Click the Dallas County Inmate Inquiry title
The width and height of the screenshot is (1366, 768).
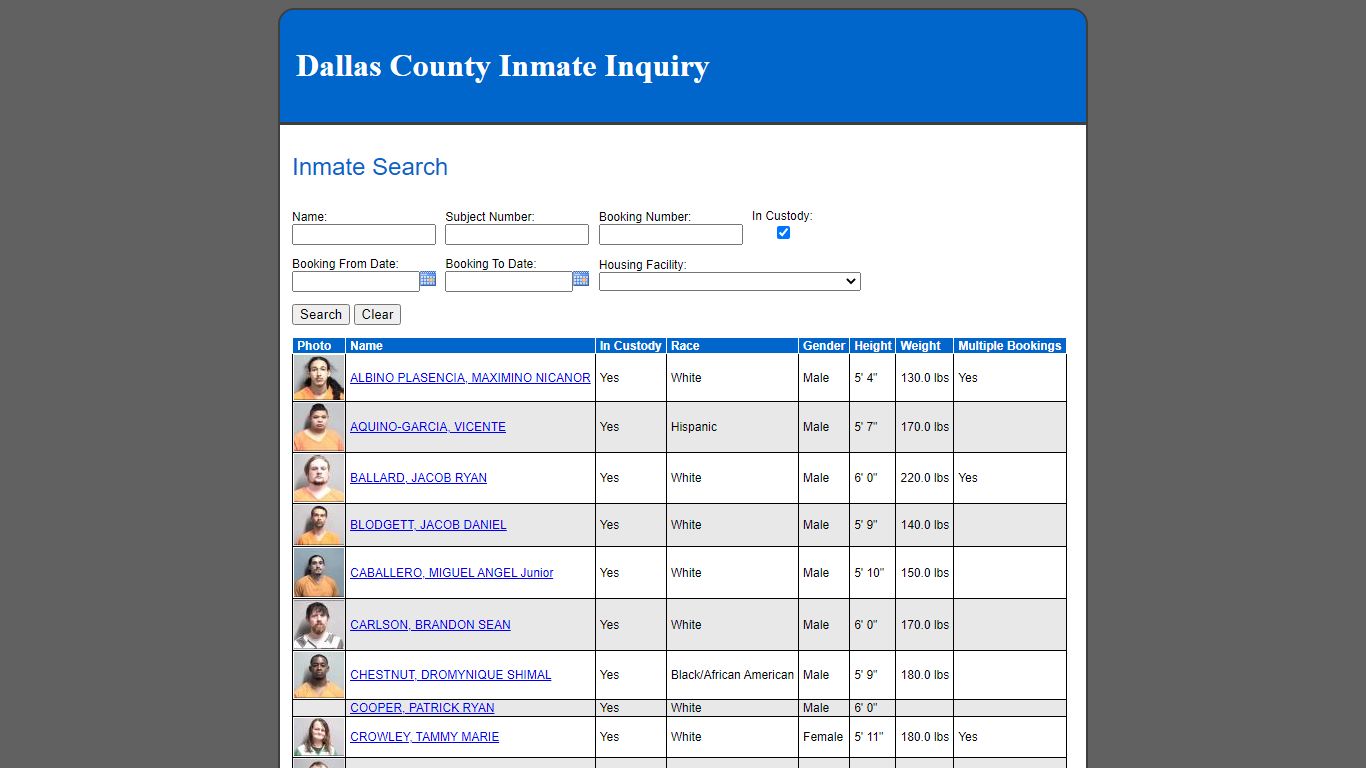click(x=503, y=66)
